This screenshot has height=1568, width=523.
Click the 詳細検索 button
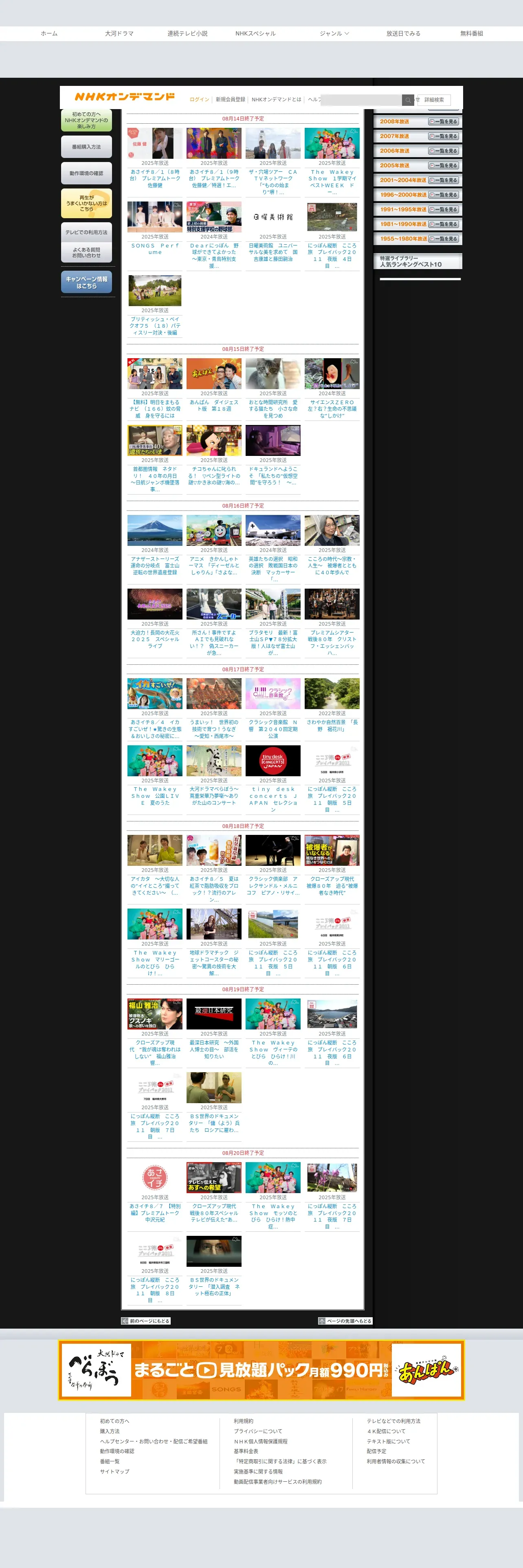tap(434, 100)
